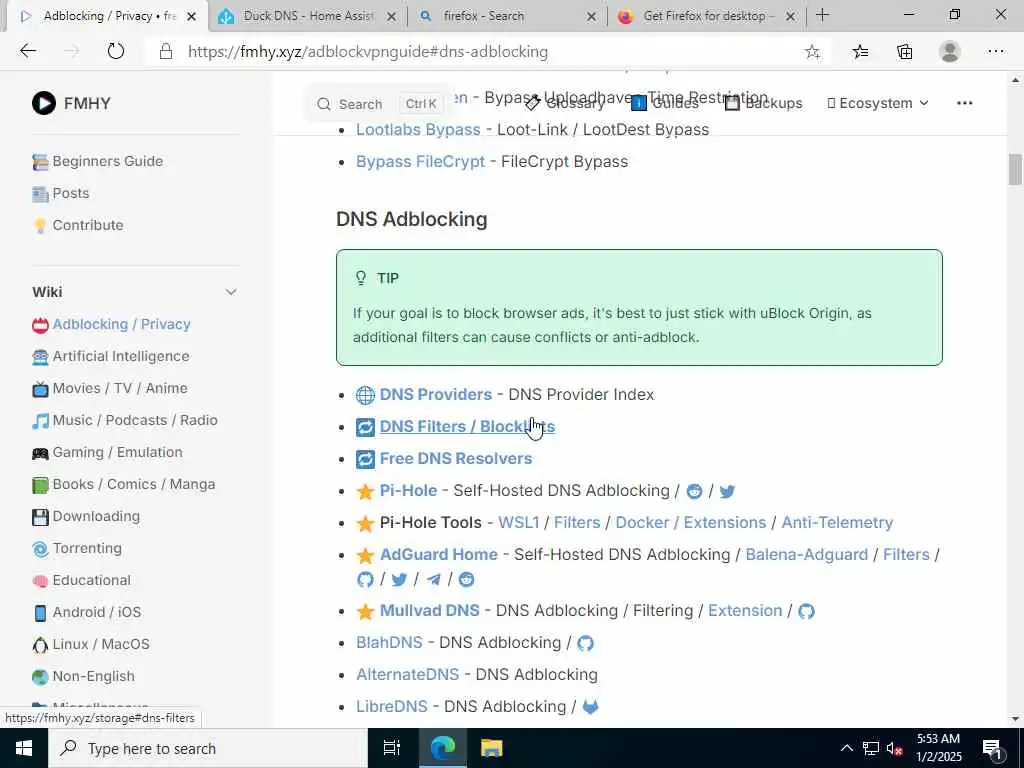Open Task View on the taskbar

coord(391,748)
